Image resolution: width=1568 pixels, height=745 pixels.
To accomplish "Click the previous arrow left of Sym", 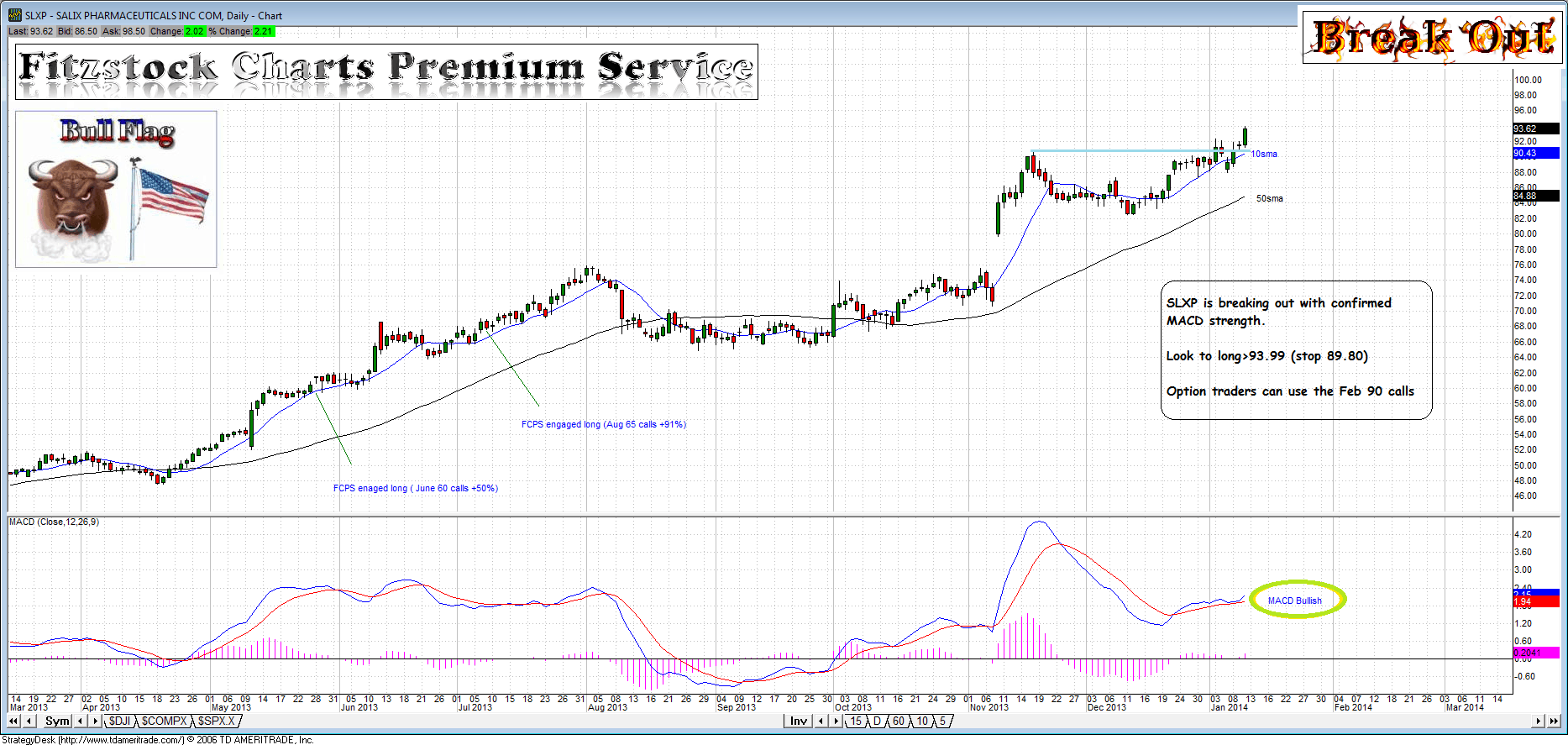I will 29,721.
